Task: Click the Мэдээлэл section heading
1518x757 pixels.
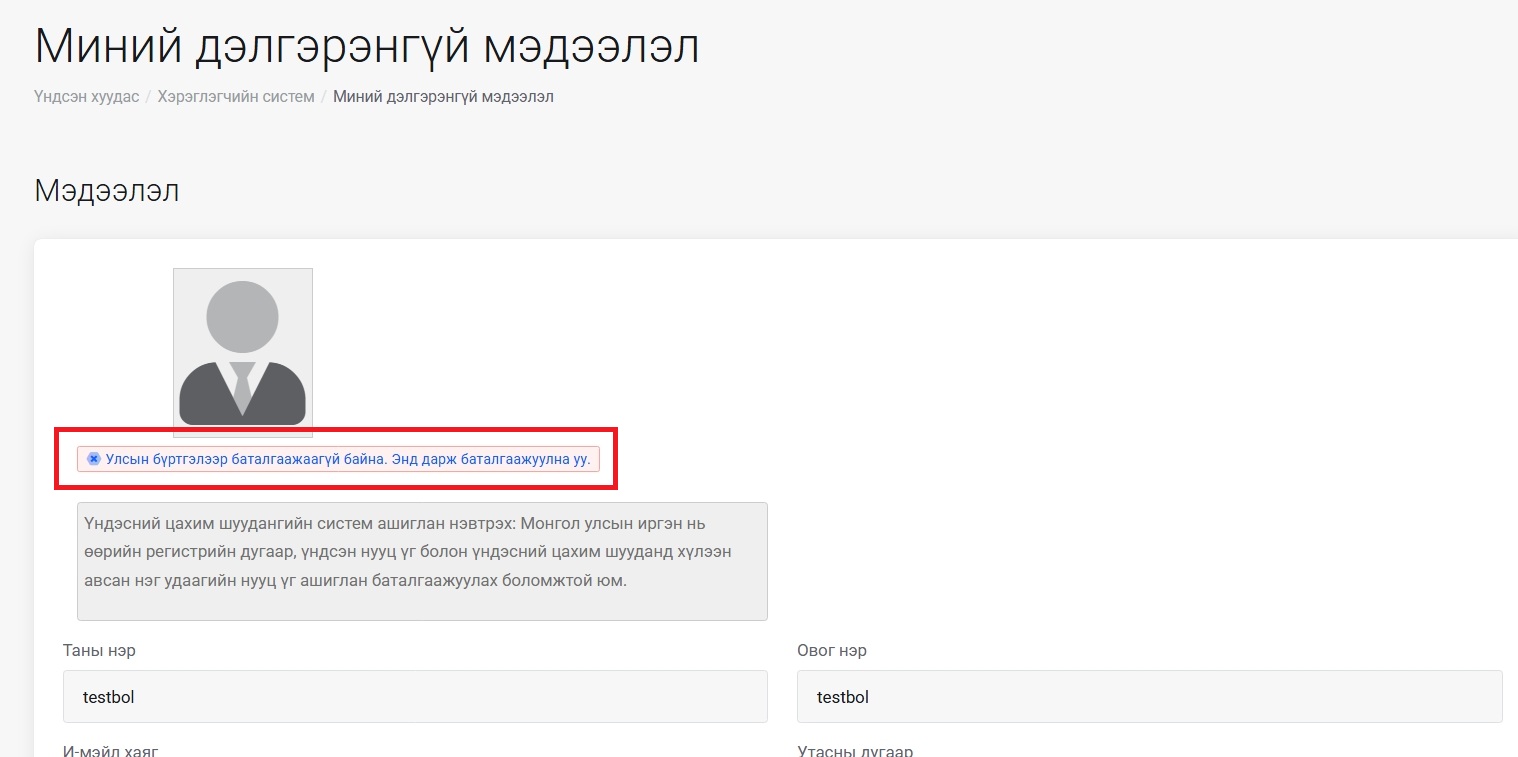Action: (107, 190)
